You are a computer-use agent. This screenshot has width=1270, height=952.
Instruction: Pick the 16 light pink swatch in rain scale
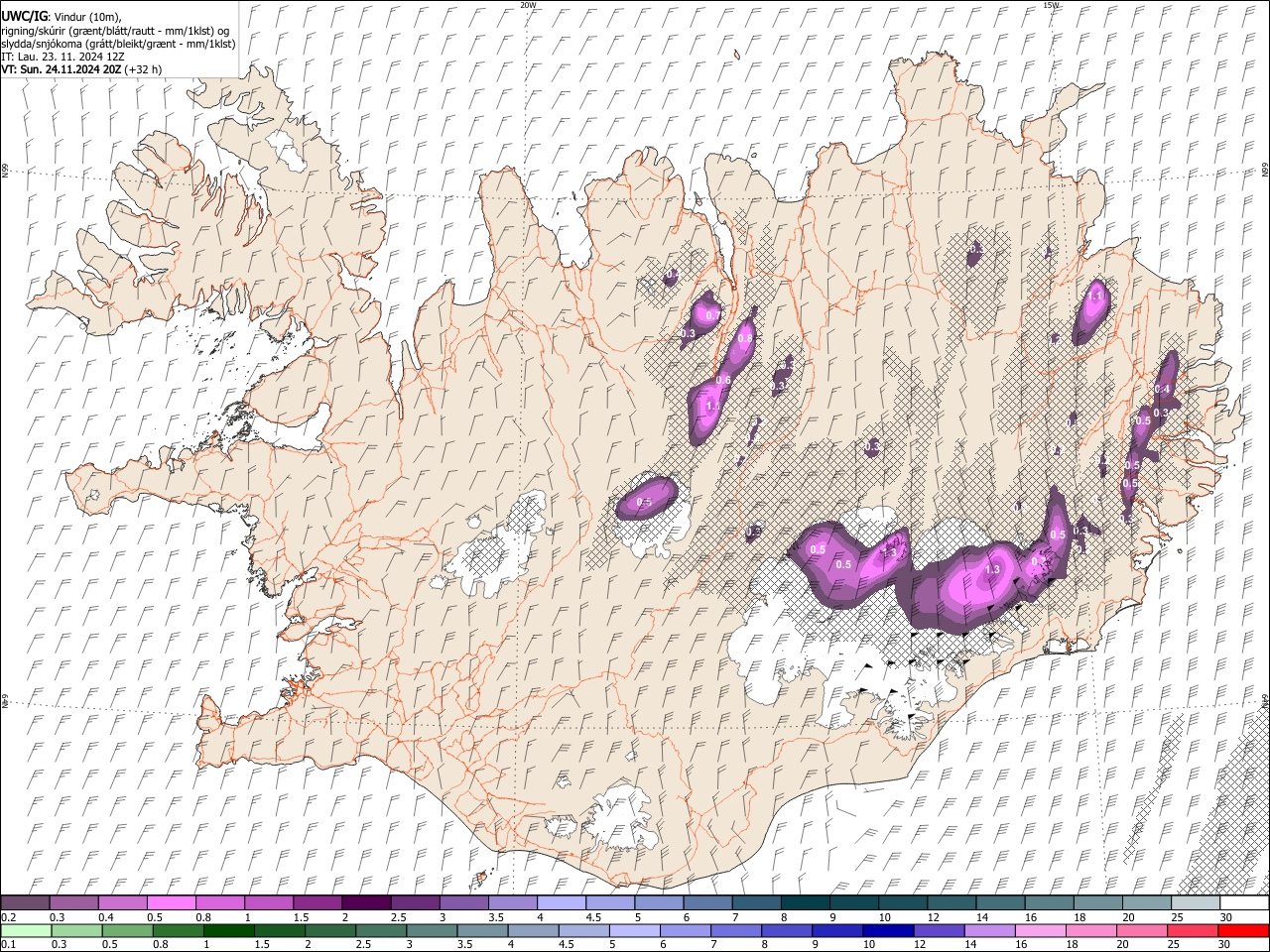point(1040,930)
